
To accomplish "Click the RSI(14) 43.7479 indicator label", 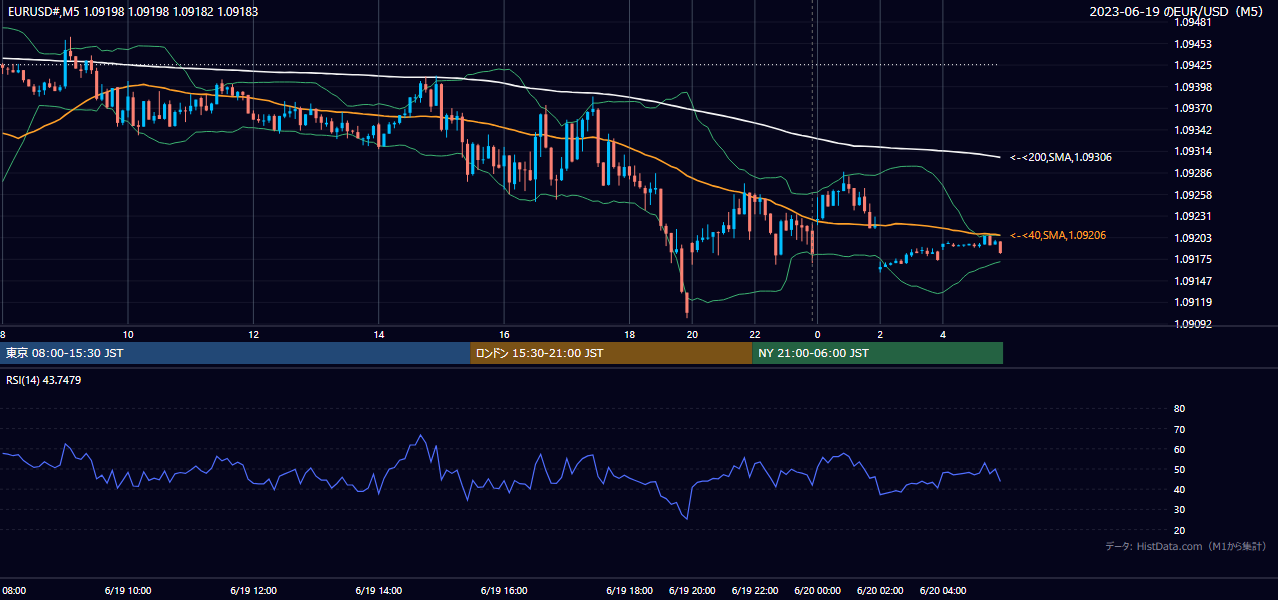I will (x=44, y=380).
